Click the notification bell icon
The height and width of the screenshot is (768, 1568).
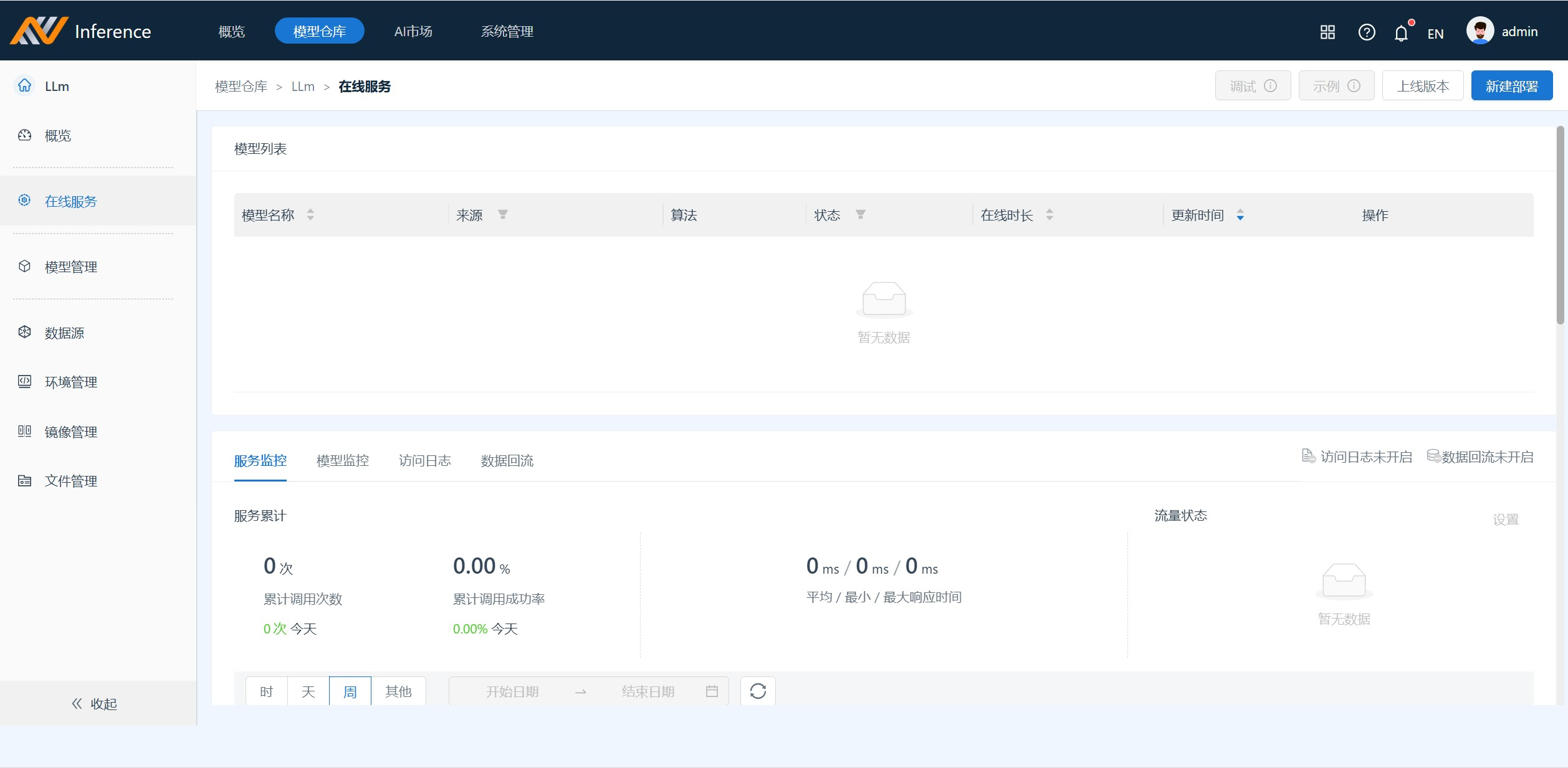(x=1400, y=33)
